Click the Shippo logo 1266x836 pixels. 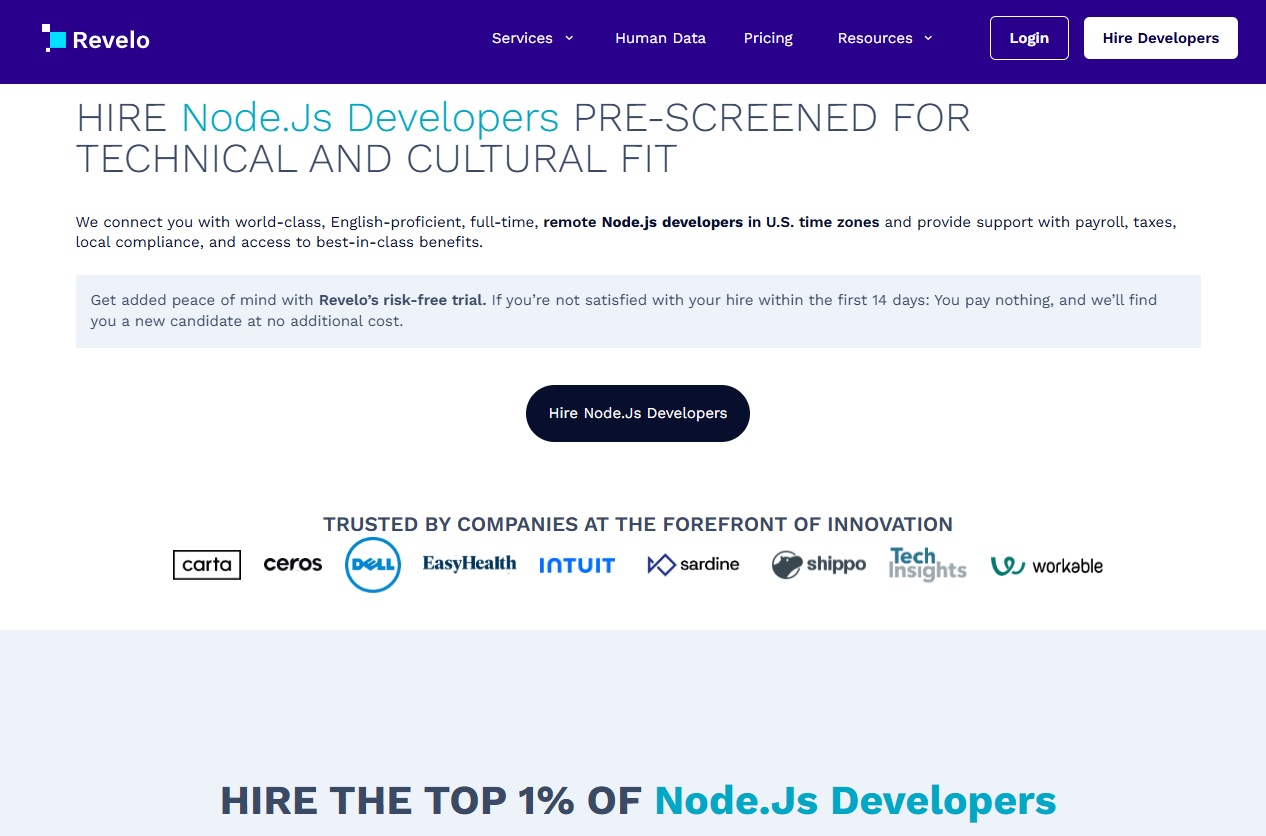point(818,565)
